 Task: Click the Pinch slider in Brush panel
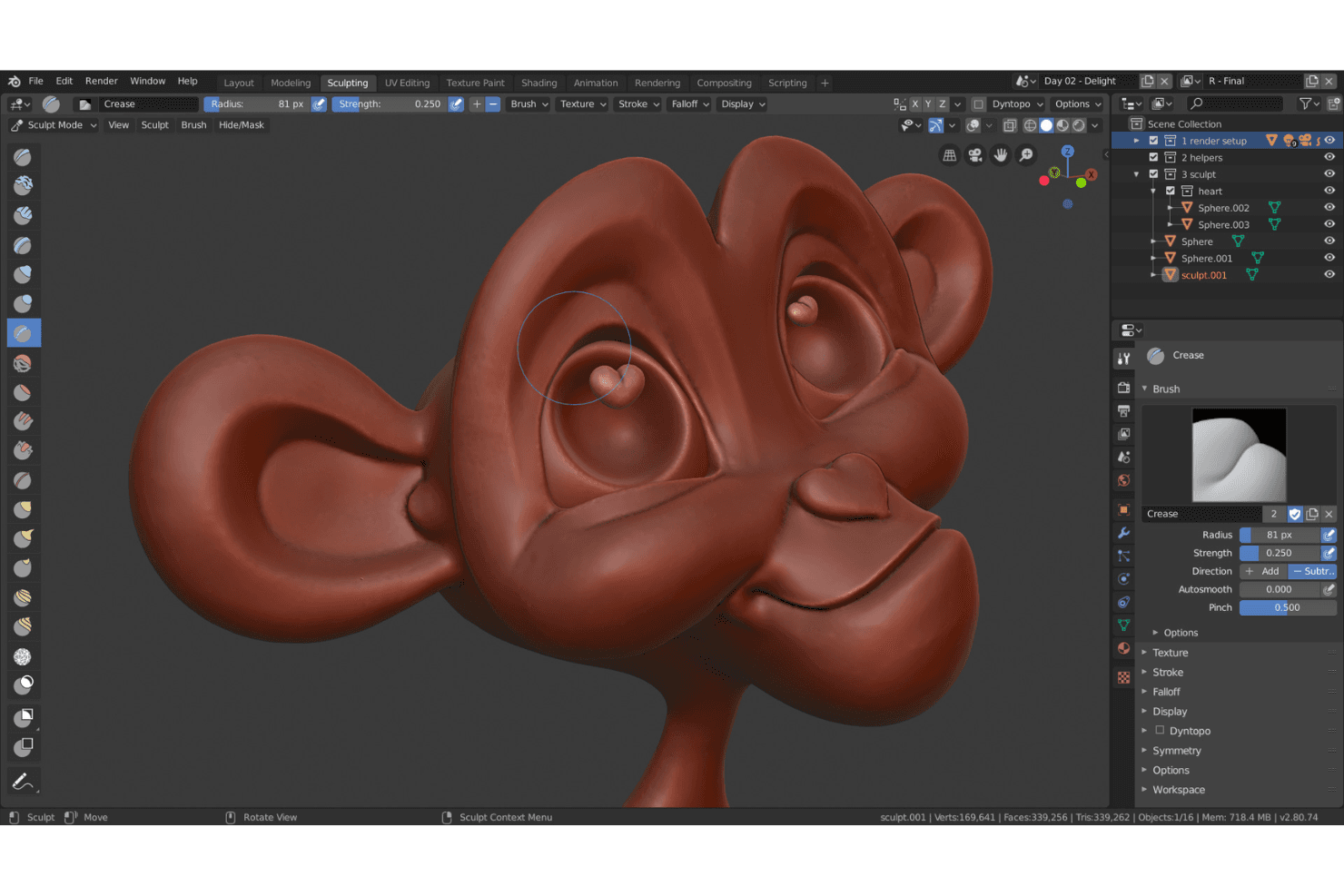click(1288, 607)
